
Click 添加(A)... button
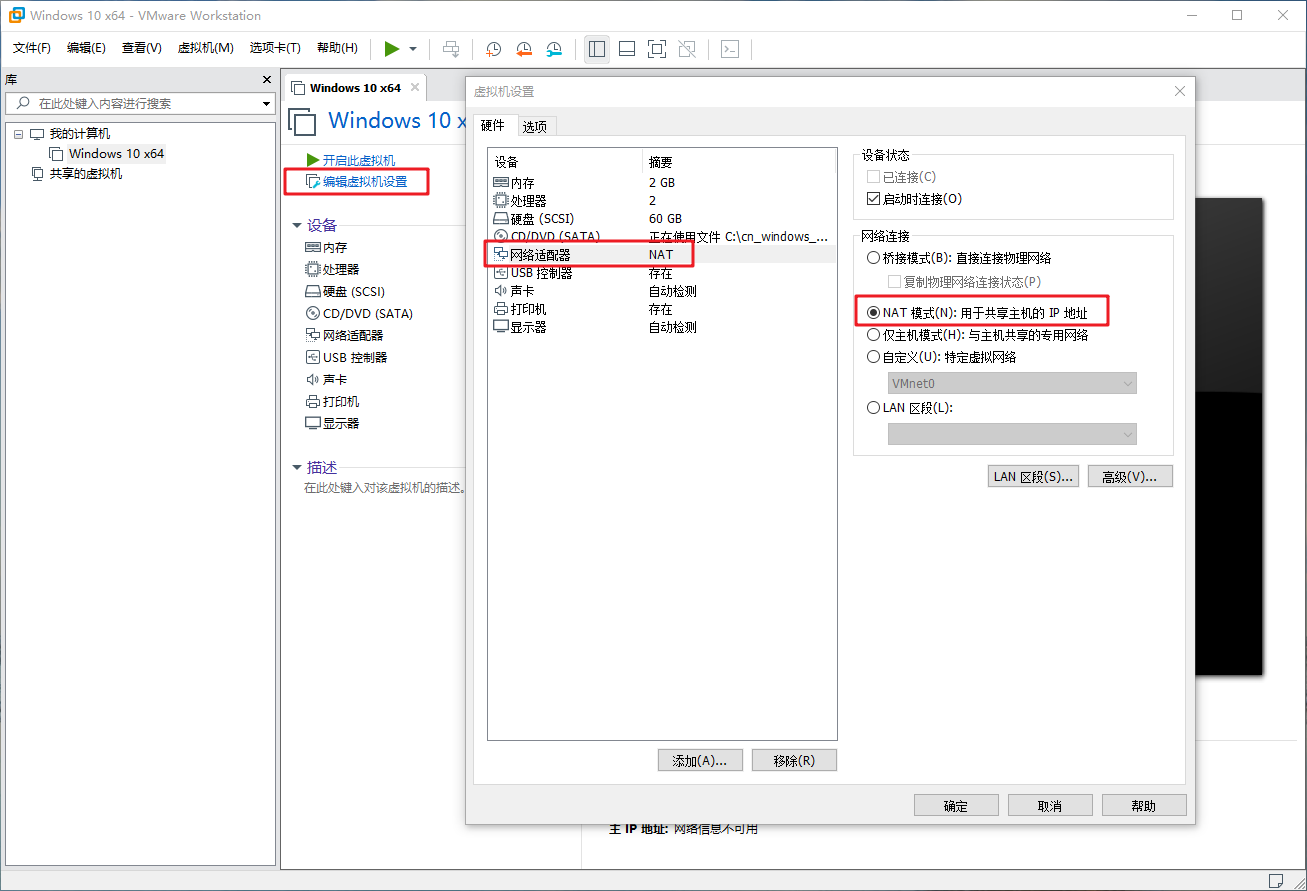pos(700,761)
